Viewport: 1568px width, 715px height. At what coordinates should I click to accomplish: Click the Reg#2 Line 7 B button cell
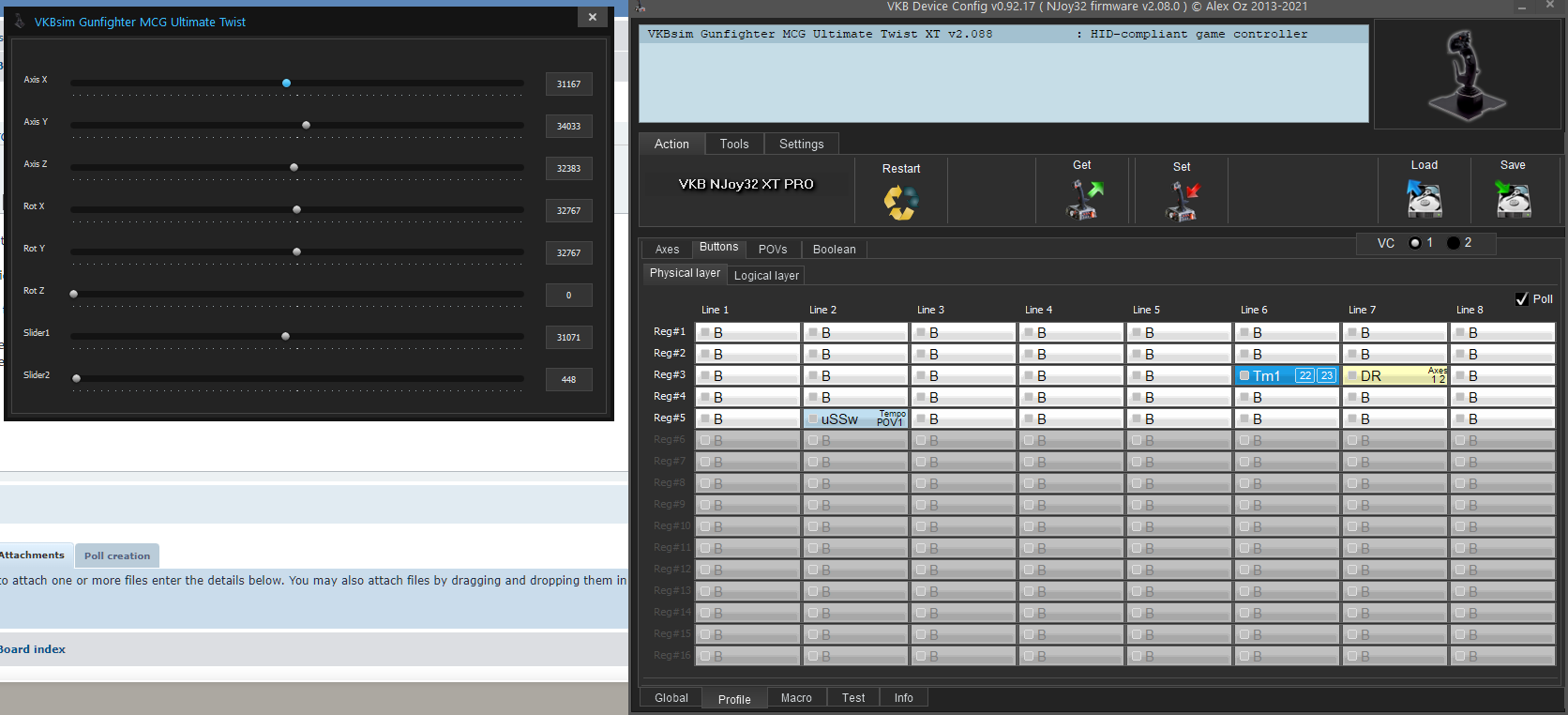point(1395,354)
